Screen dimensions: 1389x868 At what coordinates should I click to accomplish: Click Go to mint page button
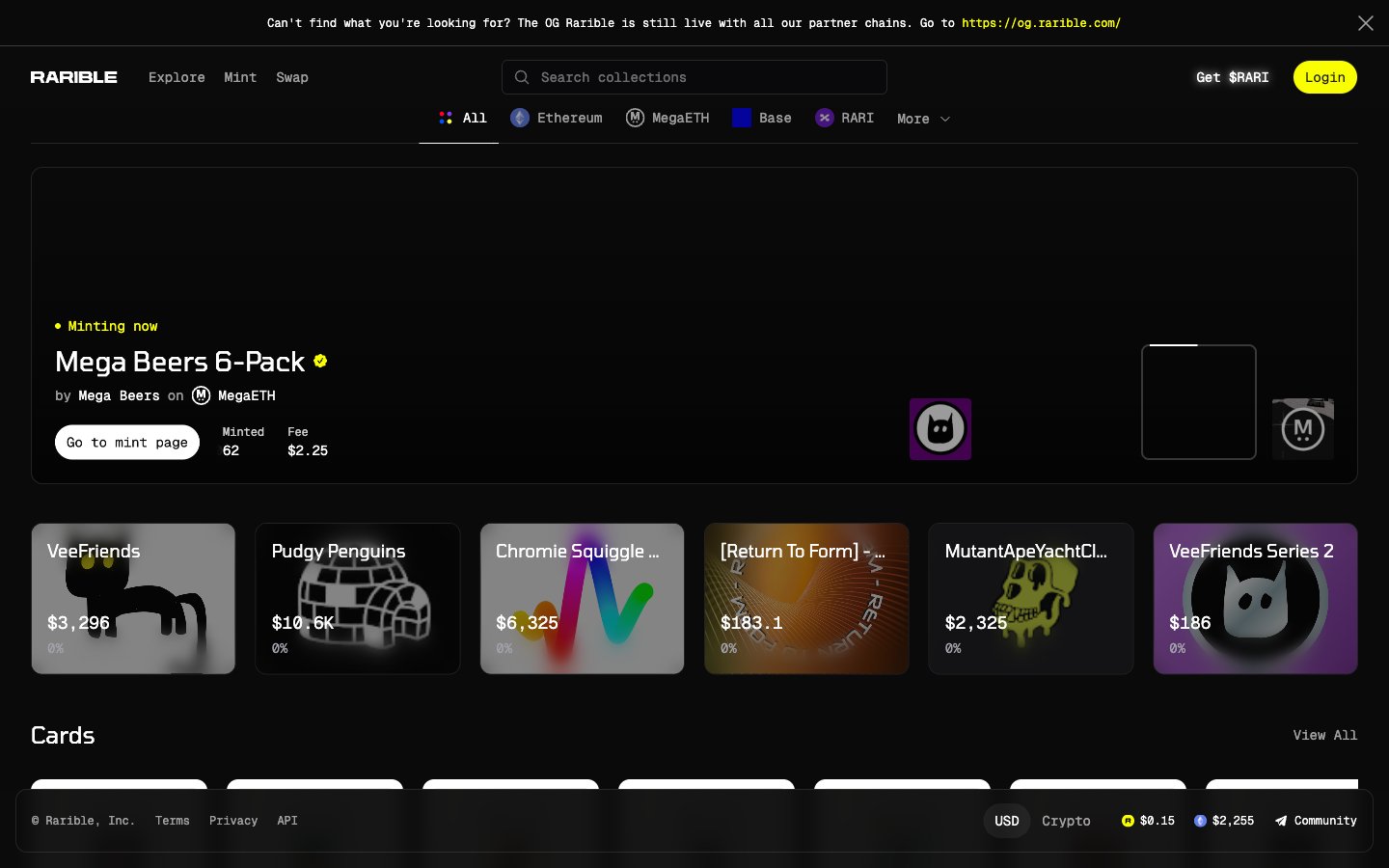pyautogui.click(x=127, y=443)
